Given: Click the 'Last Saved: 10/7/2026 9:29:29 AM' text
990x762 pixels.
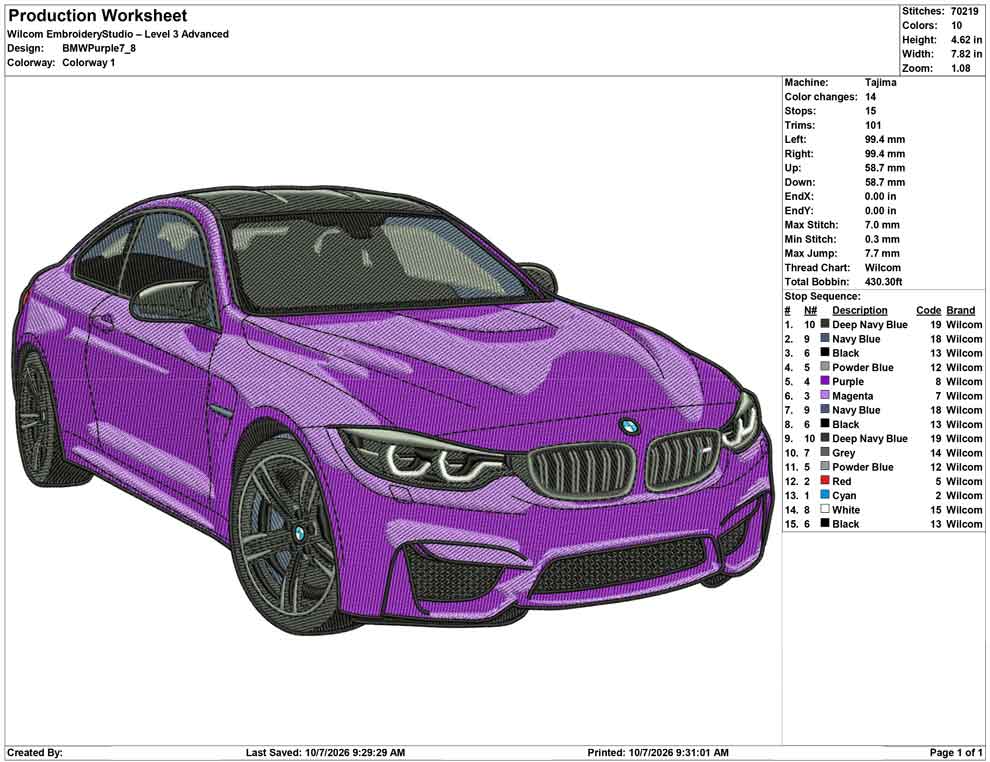Looking at the screenshot, I should coord(325,753).
